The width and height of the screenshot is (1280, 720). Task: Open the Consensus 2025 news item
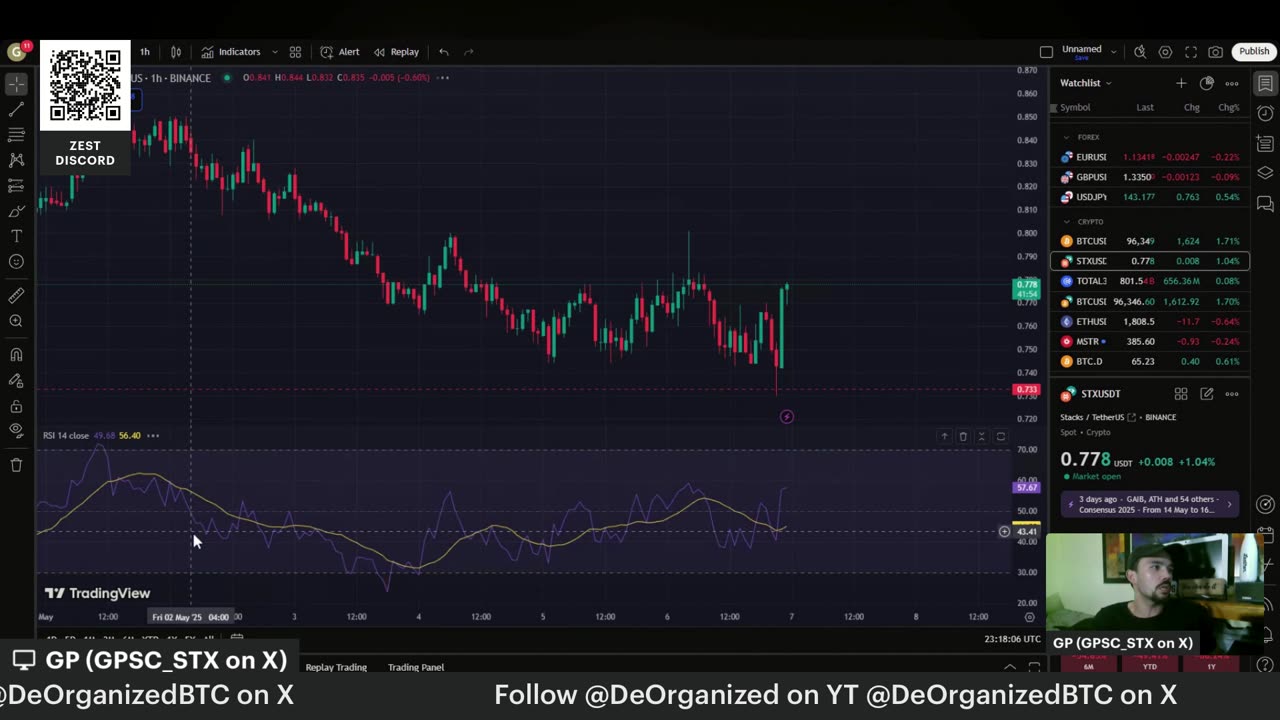pos(1150,504)
